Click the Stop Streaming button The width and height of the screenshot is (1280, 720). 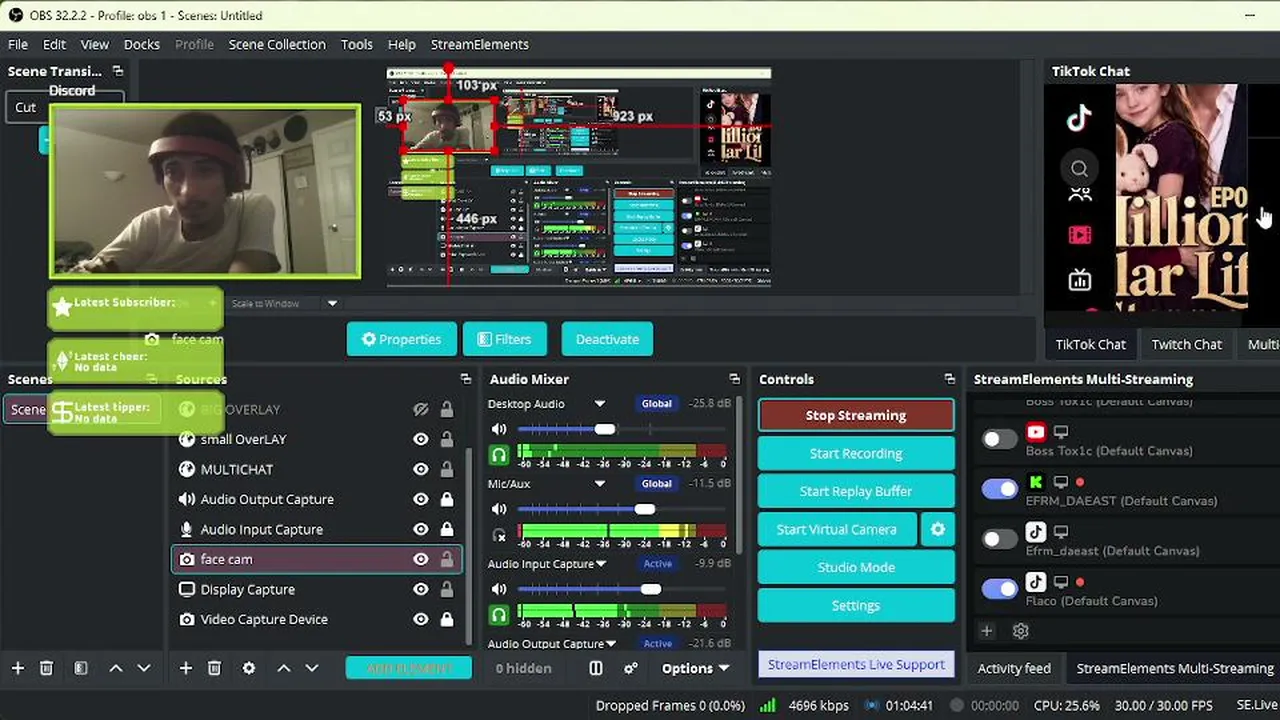tap(856, 415)
